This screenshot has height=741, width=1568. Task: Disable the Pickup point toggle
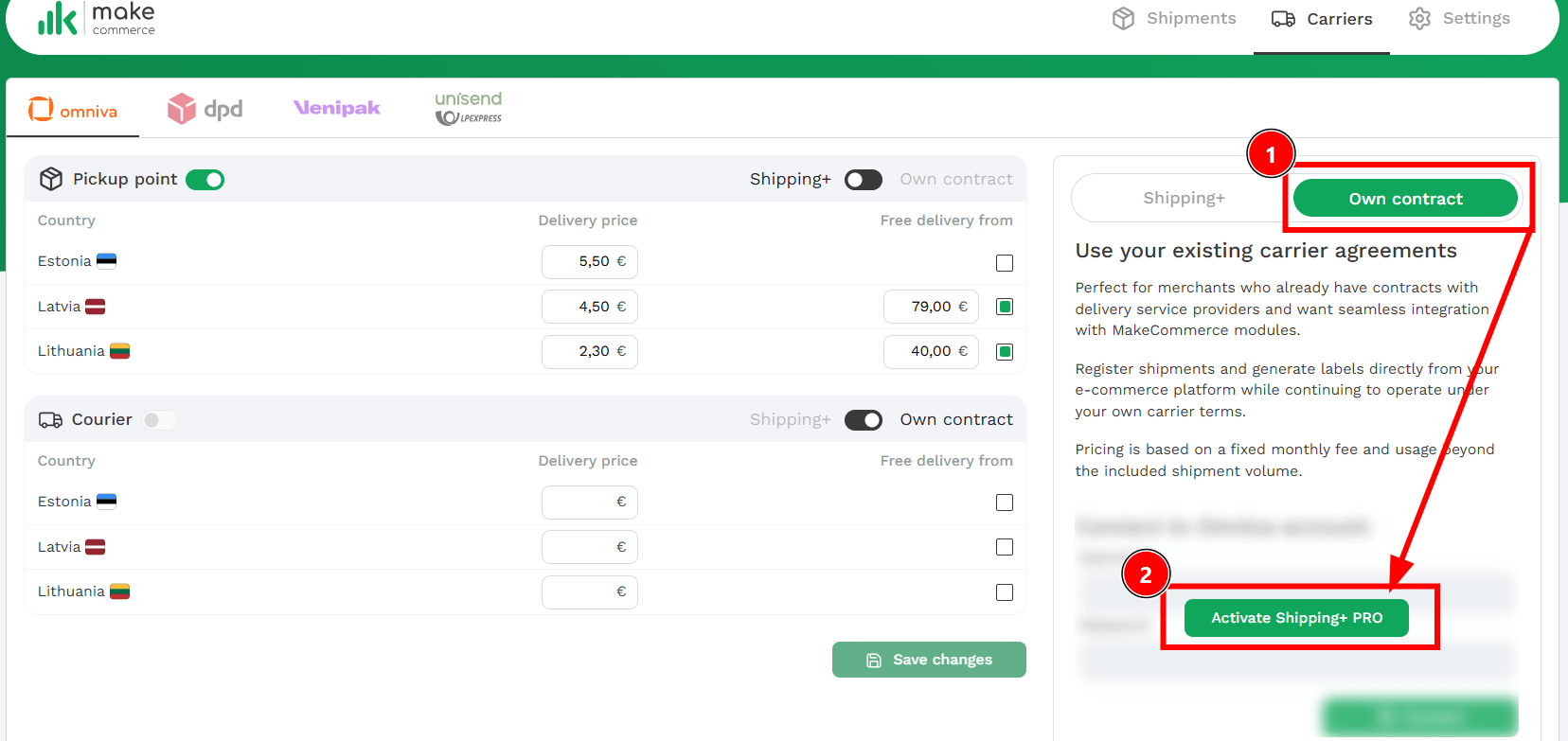(205, 180)
